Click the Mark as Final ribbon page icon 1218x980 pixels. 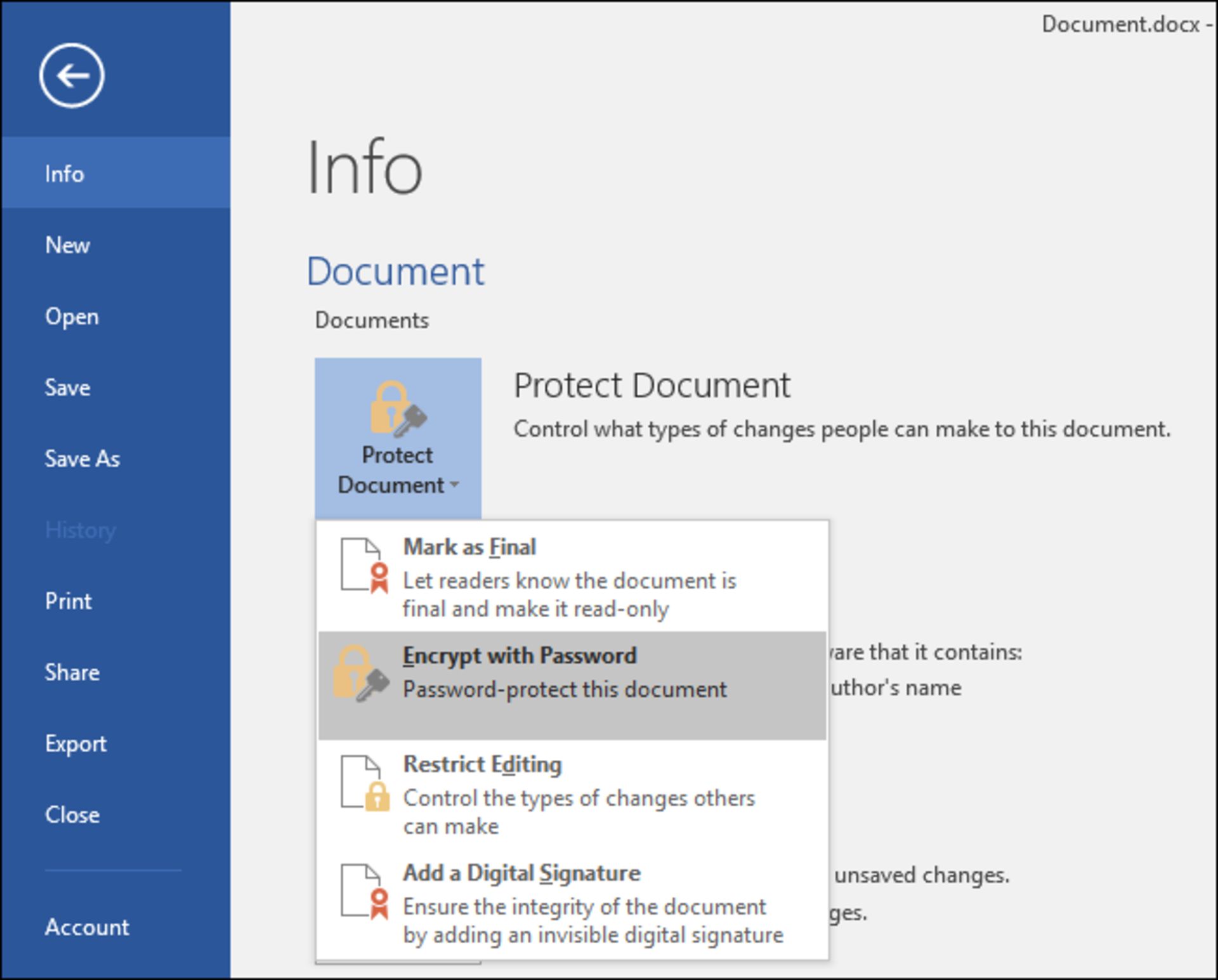363,565
